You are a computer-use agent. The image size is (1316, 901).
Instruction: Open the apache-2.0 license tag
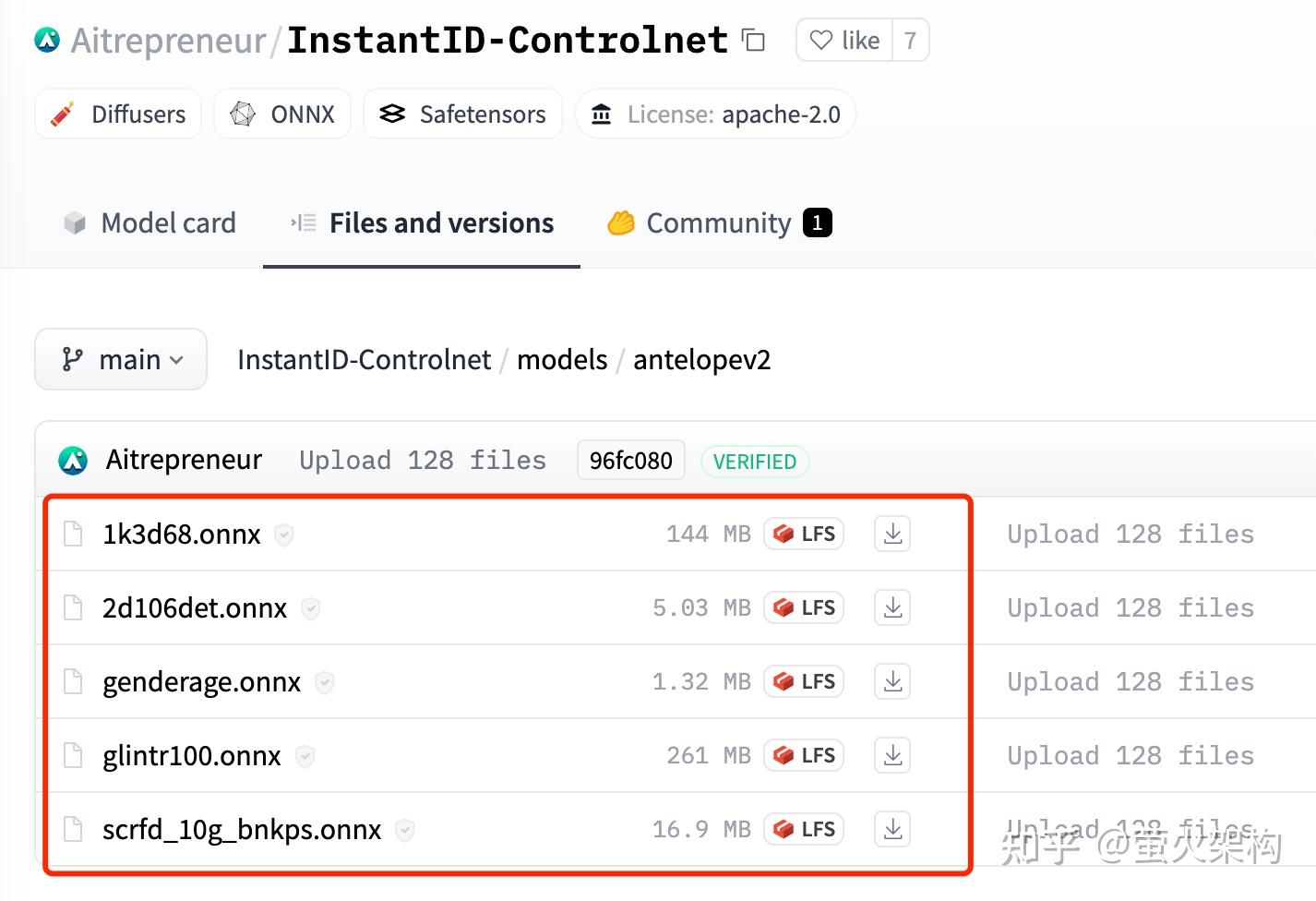click(x=716, y=114)
